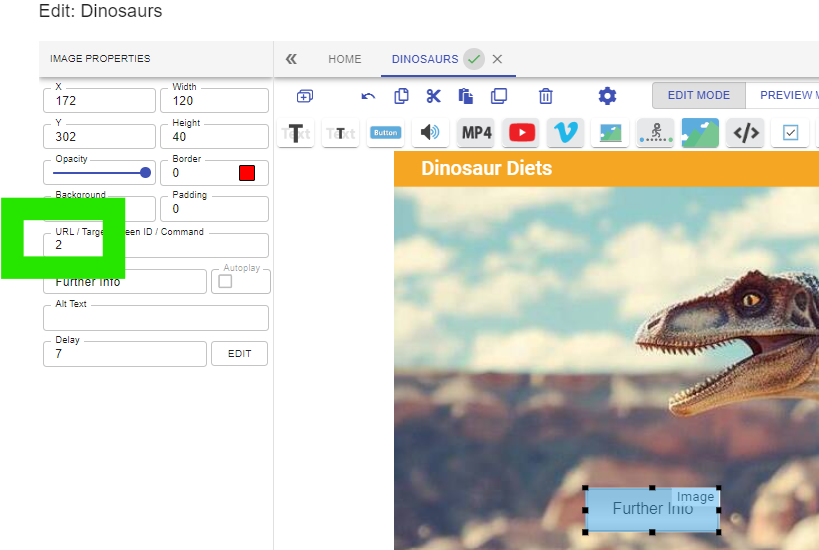Click the Delay field showing 7
The image size is (819, 550).
[x=124, y=354]
